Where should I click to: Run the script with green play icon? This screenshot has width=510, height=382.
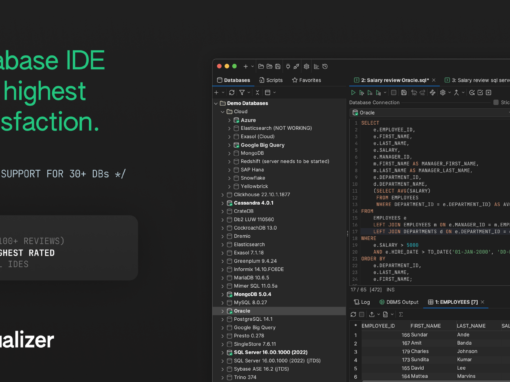coord(353,93)
